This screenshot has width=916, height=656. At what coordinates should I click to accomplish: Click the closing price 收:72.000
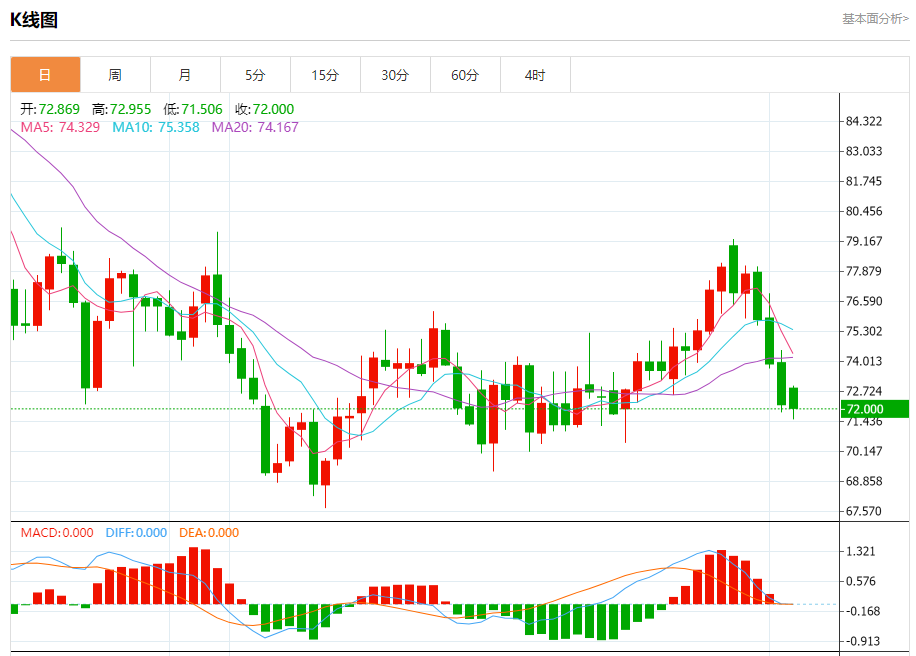point(265,109)
